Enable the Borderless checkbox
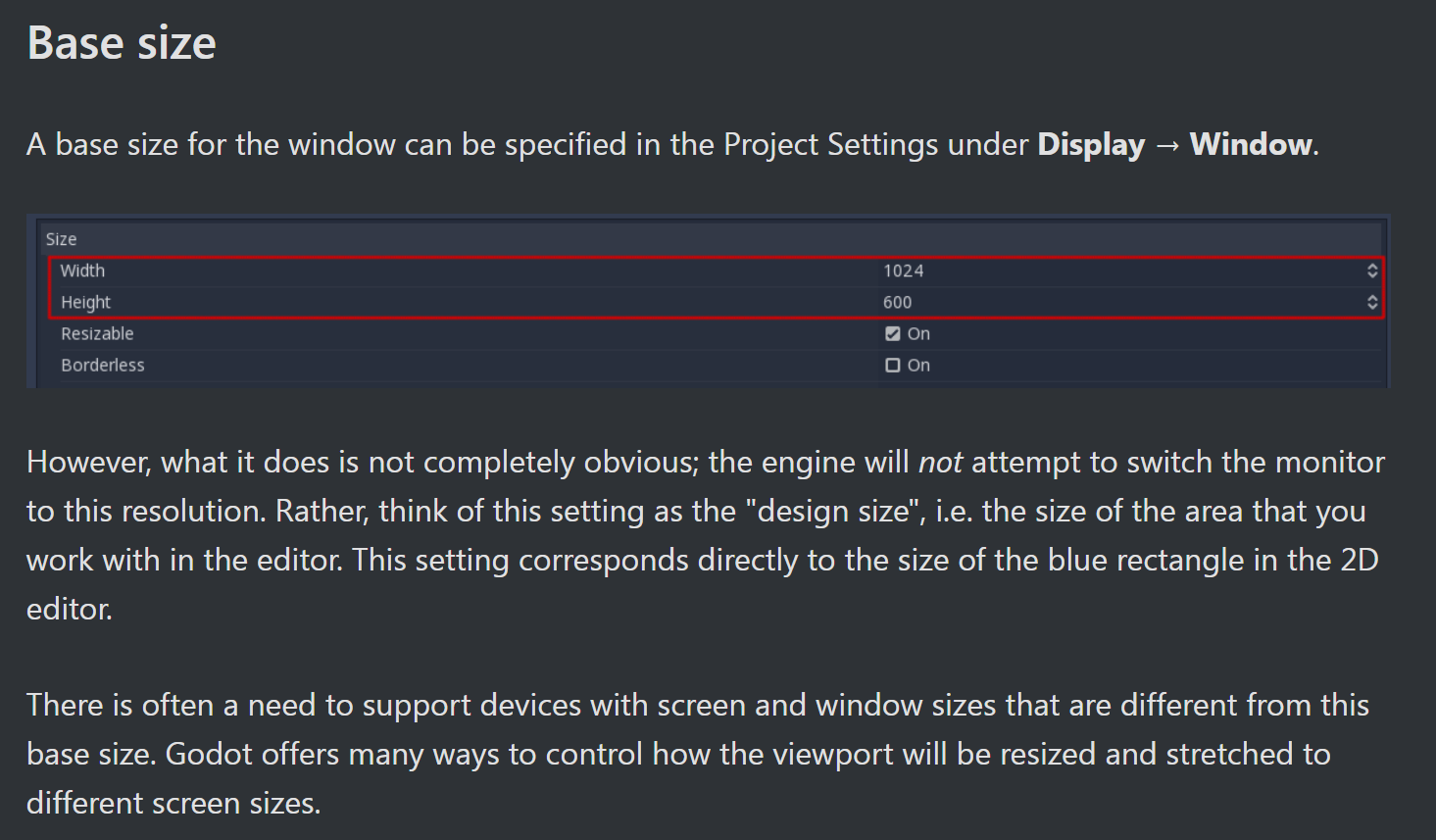This screenshot has width=1436, height=840. (x=892, y=365)
